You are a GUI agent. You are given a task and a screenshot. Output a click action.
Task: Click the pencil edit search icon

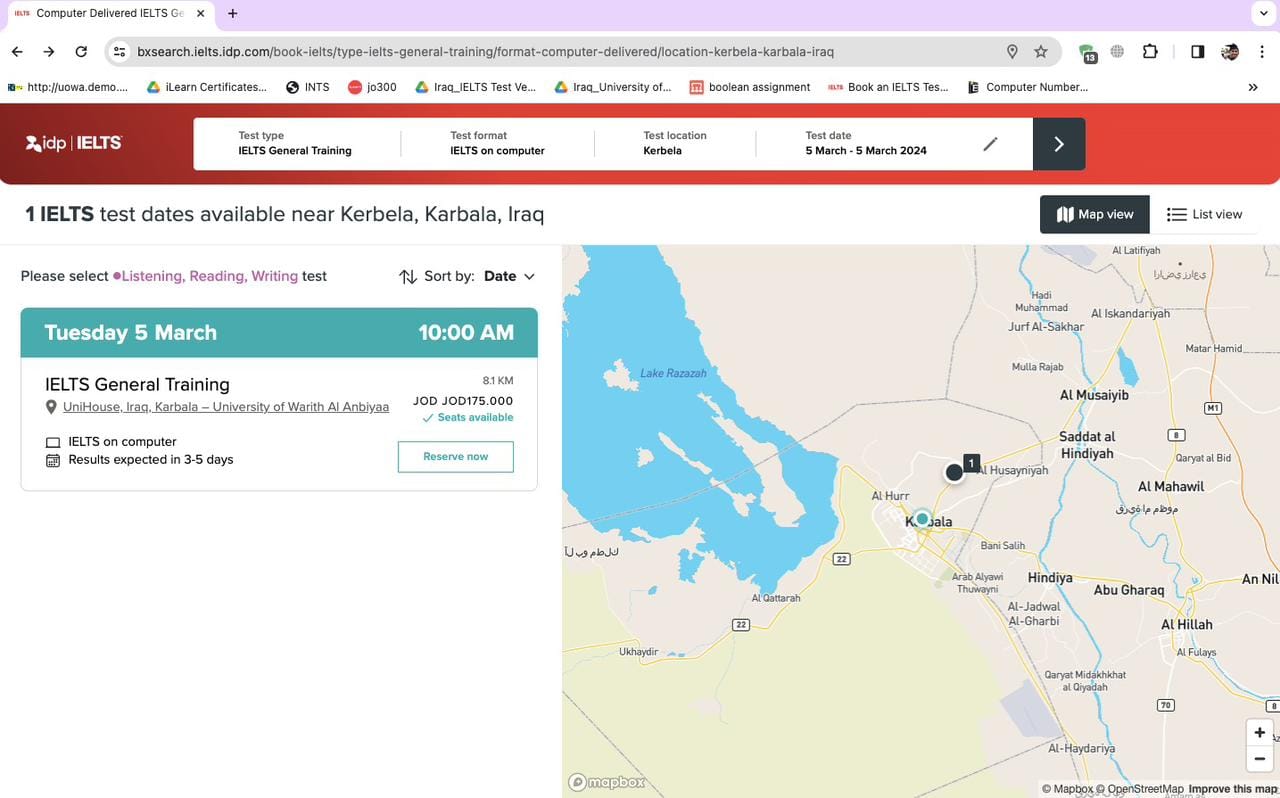[x=990, y=144]
